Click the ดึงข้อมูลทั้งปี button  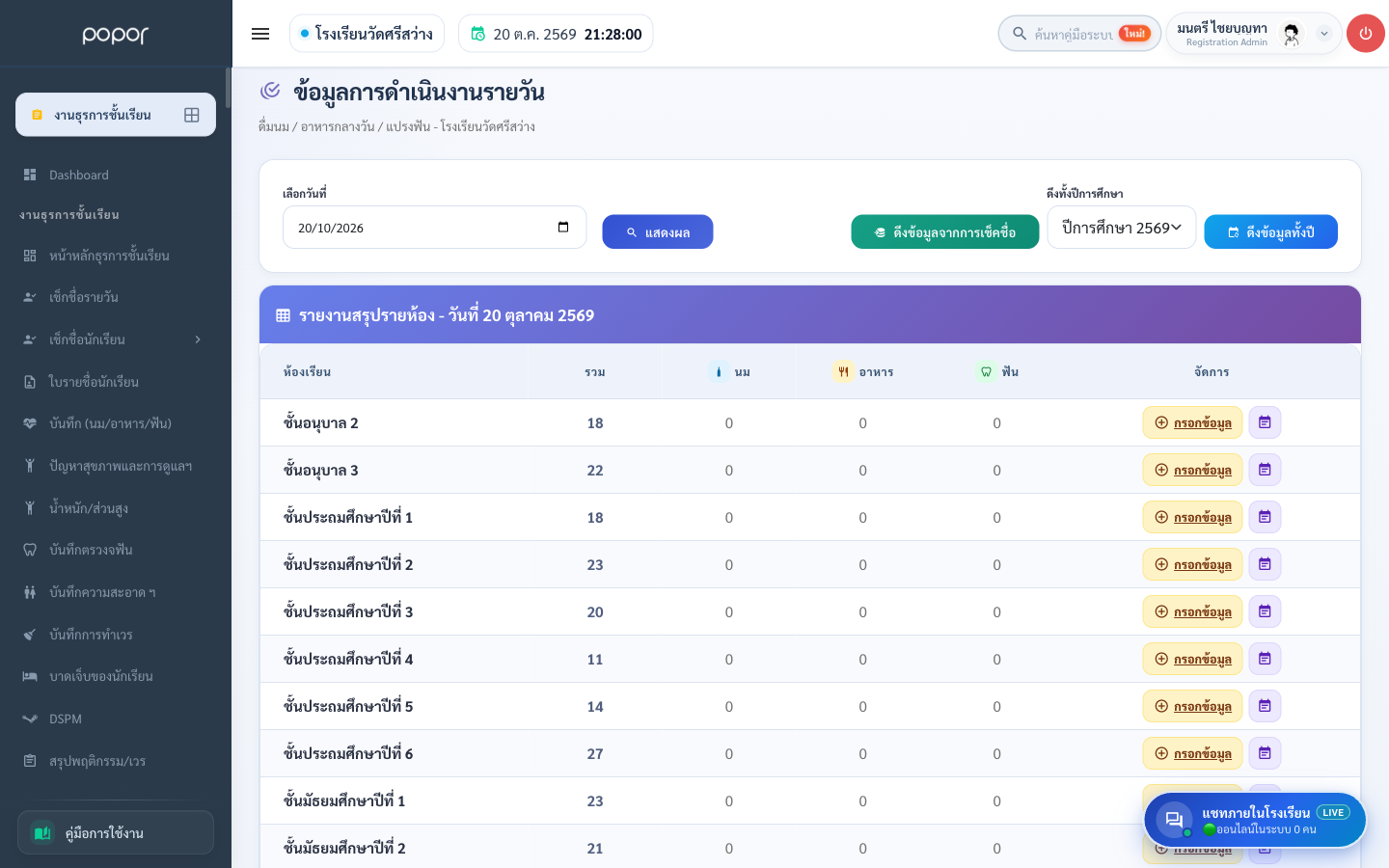pyautogui.click(x=1270, y=231)
